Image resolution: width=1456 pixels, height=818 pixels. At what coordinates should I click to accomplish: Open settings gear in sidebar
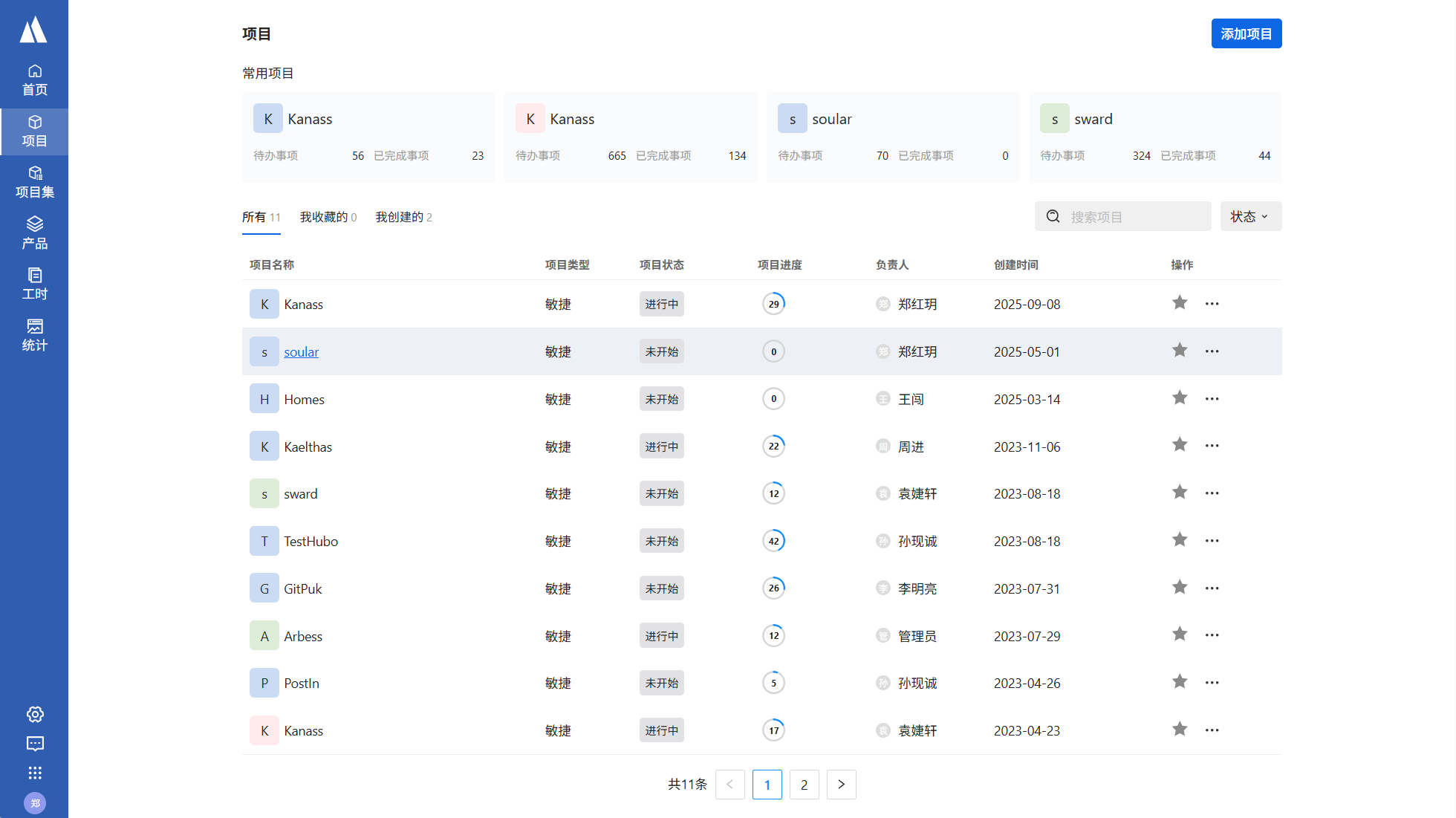[35, 715]
